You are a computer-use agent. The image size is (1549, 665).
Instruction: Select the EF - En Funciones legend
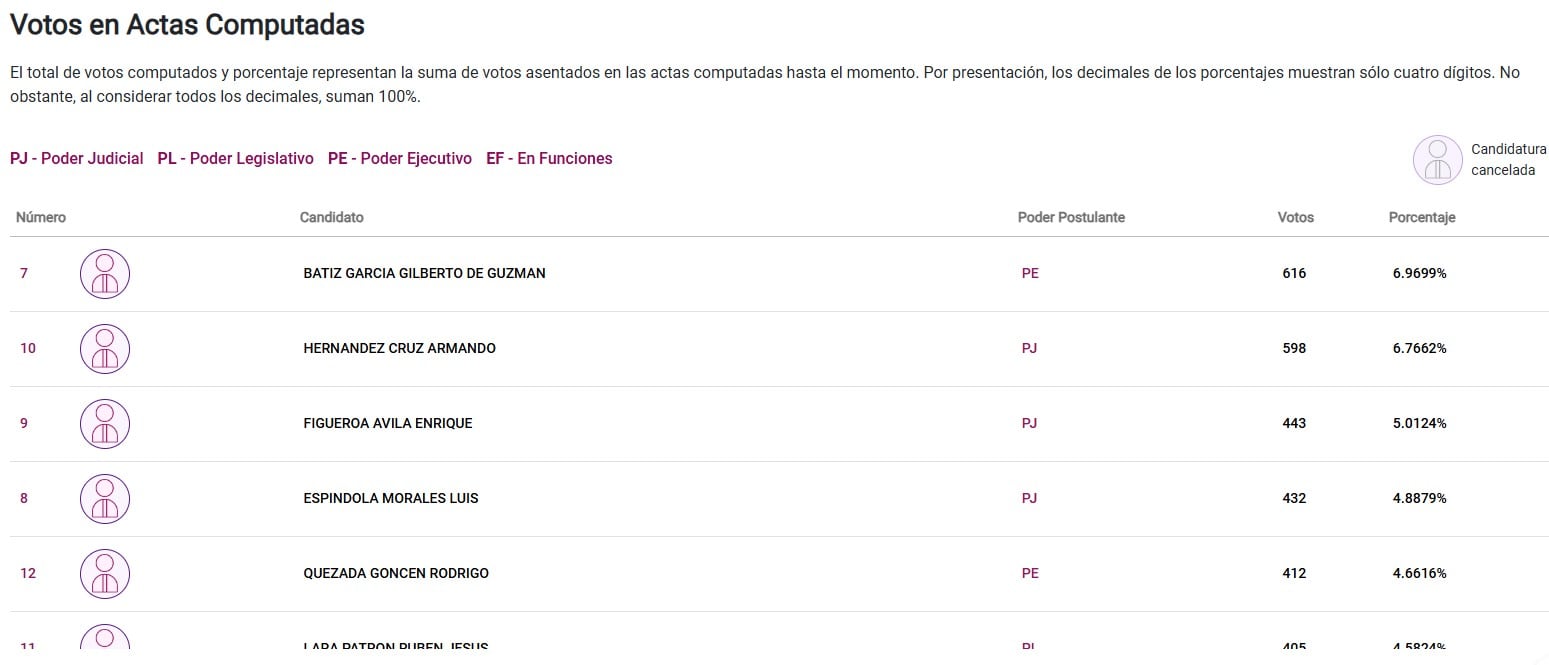549,158
